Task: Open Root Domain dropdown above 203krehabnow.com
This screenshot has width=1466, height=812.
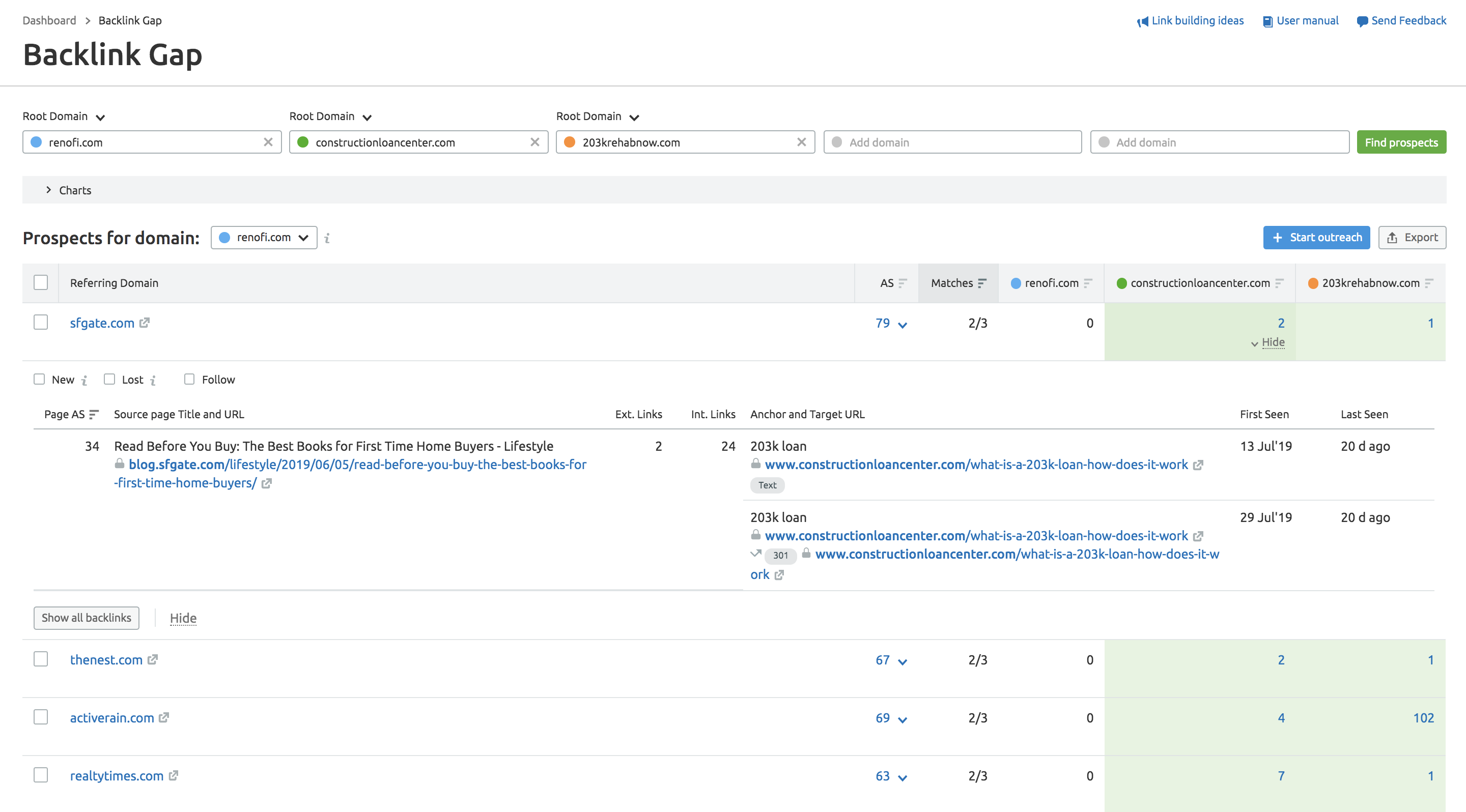Action: pos(598,117)
